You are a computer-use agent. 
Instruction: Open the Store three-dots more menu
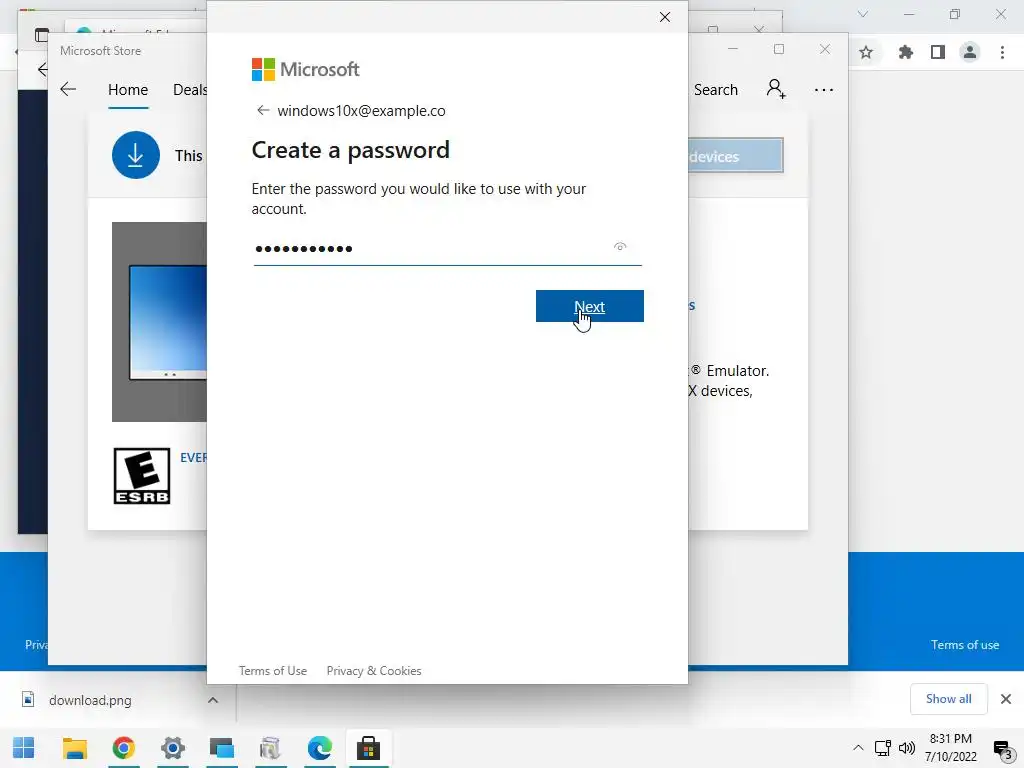click(824, 89)
